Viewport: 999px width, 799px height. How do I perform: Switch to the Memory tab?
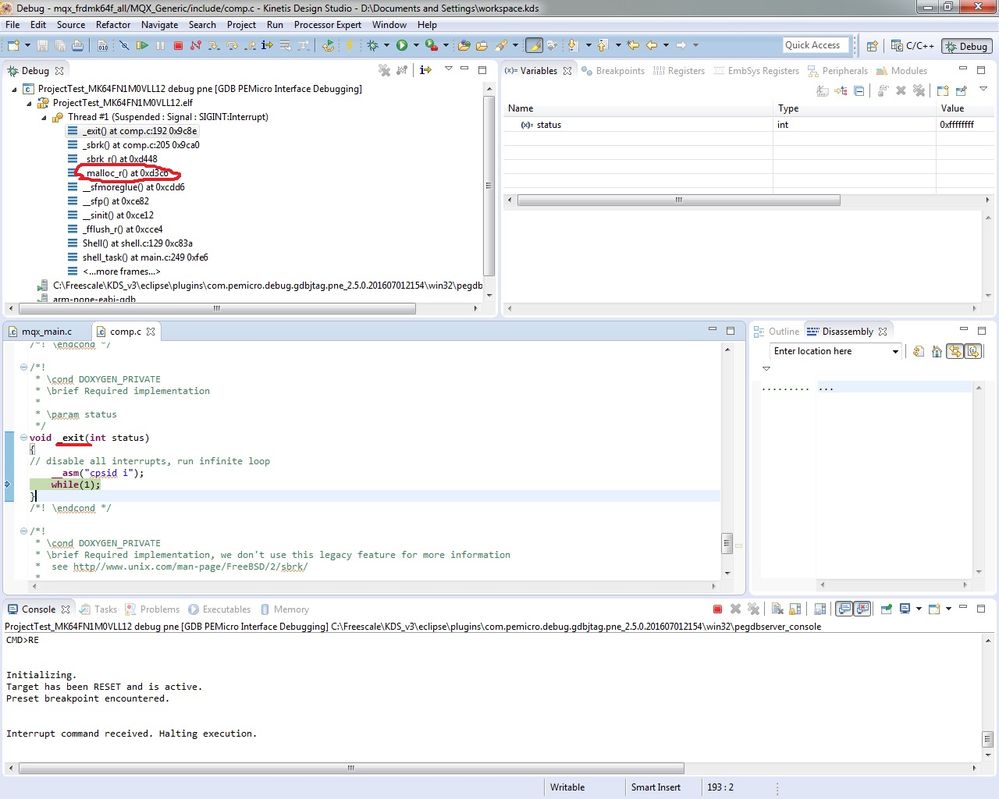[284, 610]
